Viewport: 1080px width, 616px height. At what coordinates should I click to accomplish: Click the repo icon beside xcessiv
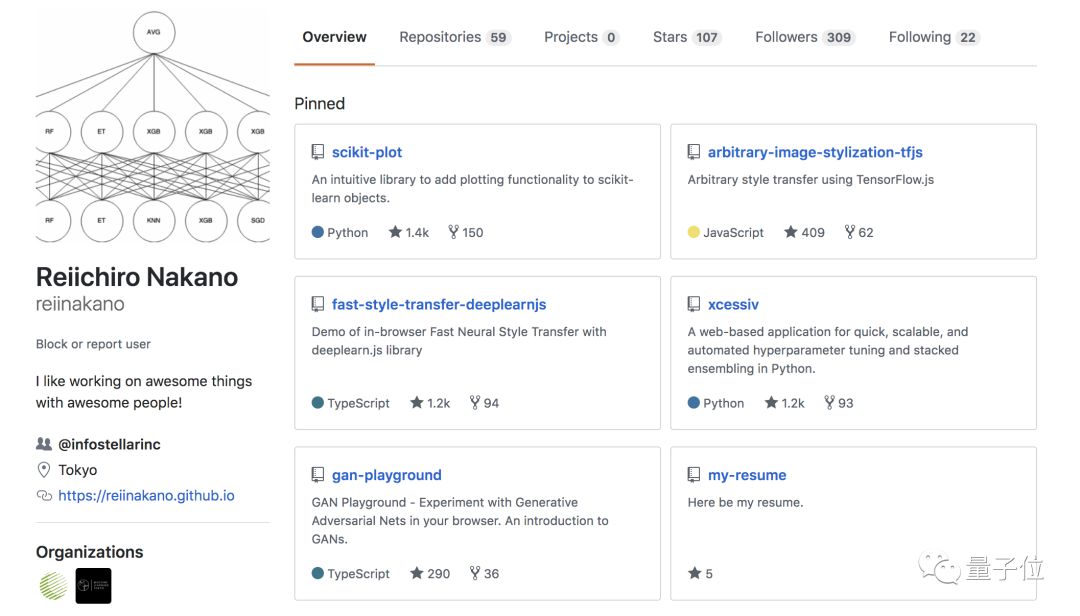(x=694, y=304)
